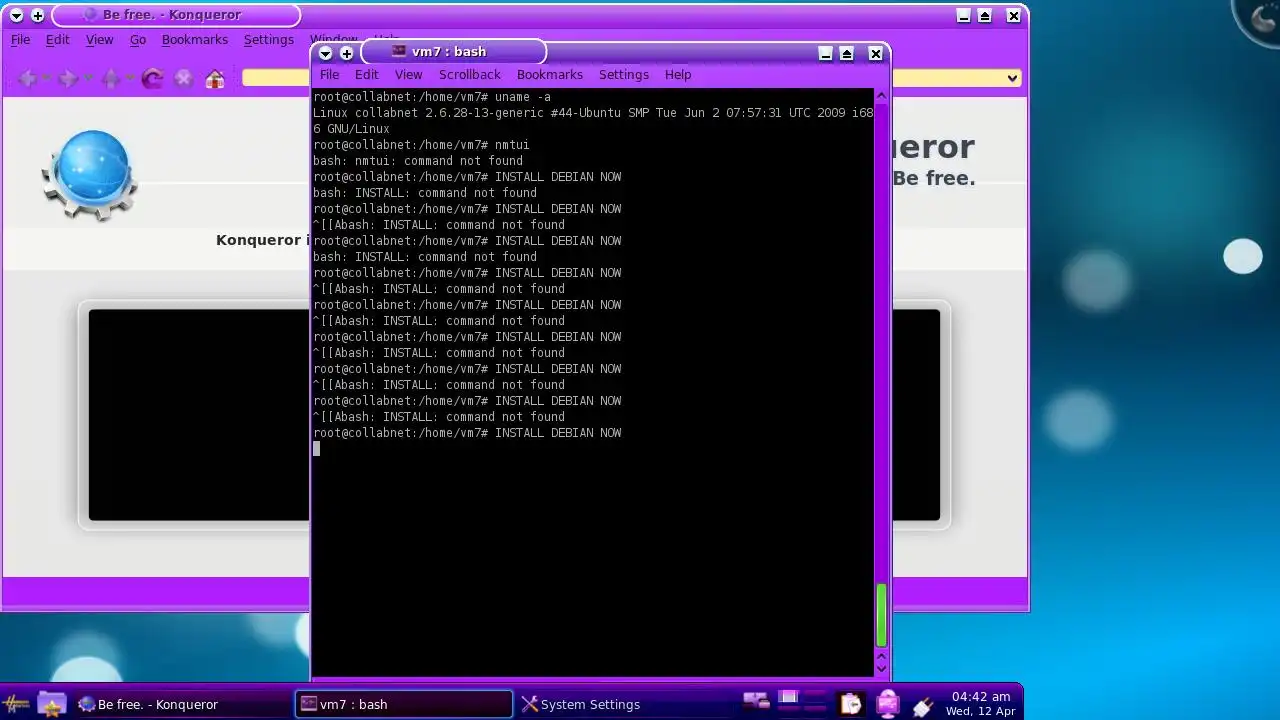Click the 'Be free.' tagline text
Screen dimensions: 1280x720
[x=933, y=179]
